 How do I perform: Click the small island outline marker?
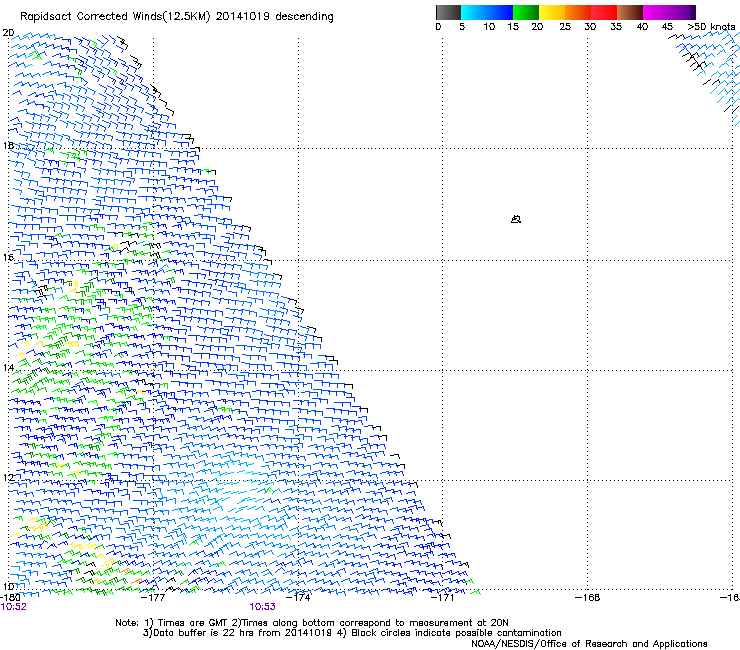point(516,219)
